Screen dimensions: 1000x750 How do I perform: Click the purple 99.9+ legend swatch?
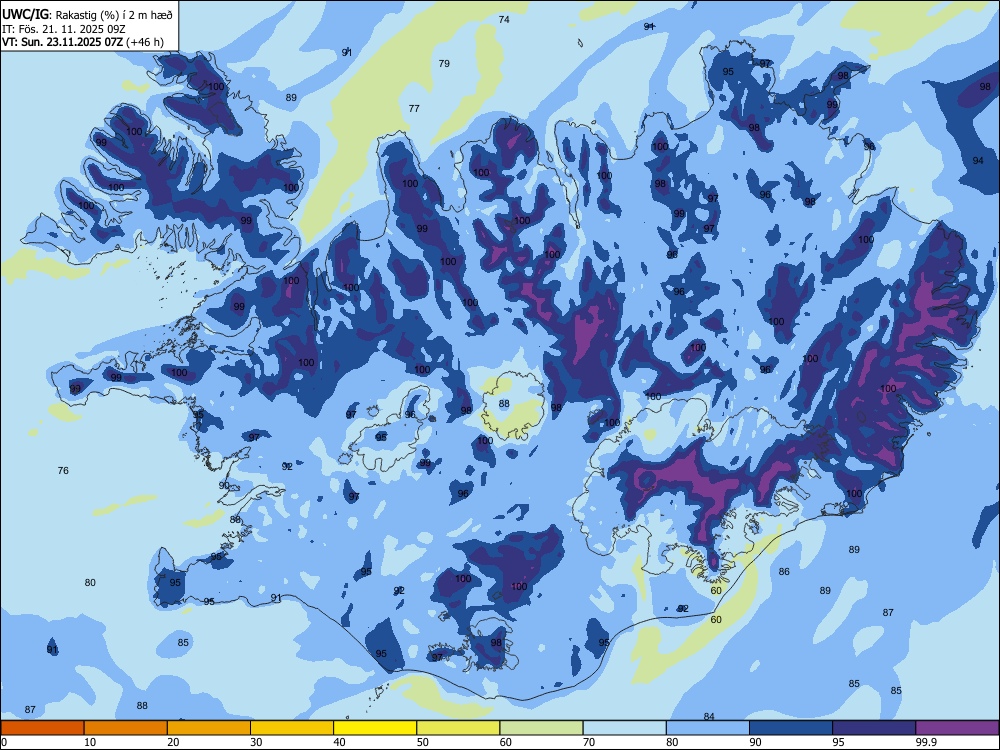click(x=957, y=728)
